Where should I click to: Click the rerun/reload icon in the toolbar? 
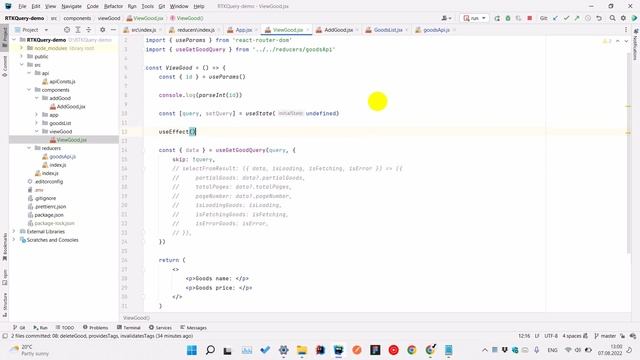click(497, 18)
